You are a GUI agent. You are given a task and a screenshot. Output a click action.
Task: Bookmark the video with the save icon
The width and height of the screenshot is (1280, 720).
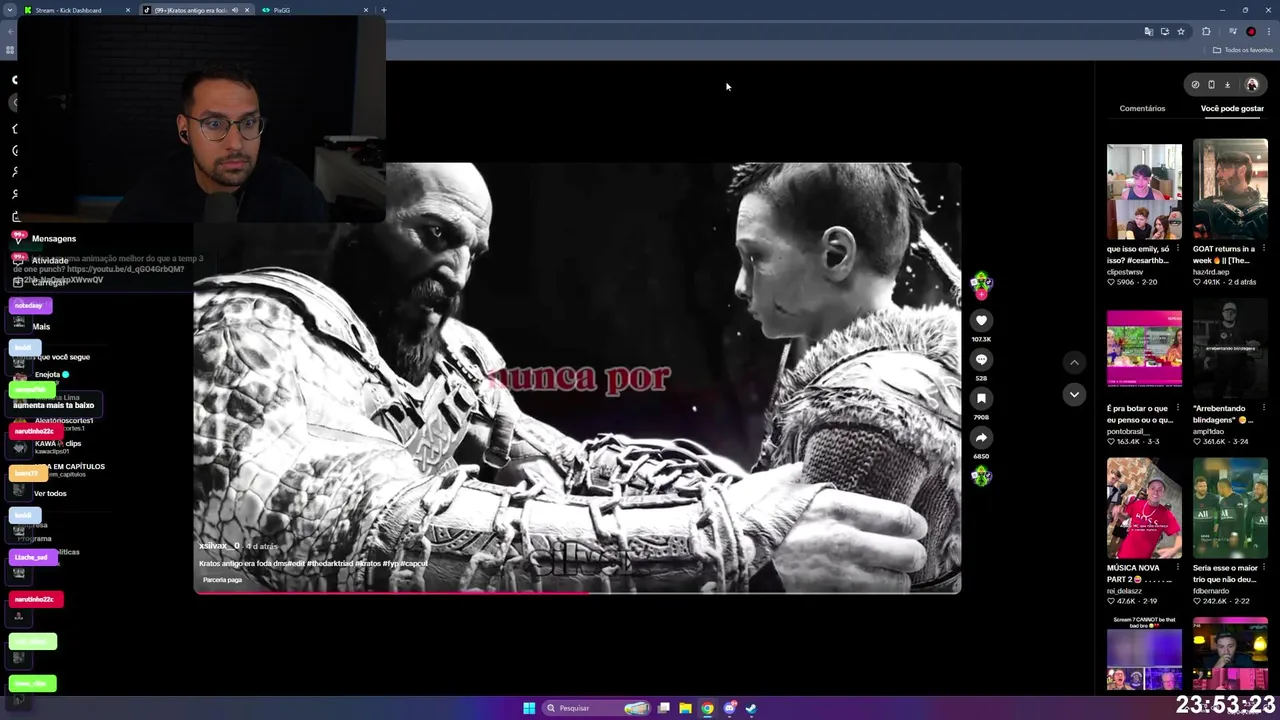[x=981, y=398]
